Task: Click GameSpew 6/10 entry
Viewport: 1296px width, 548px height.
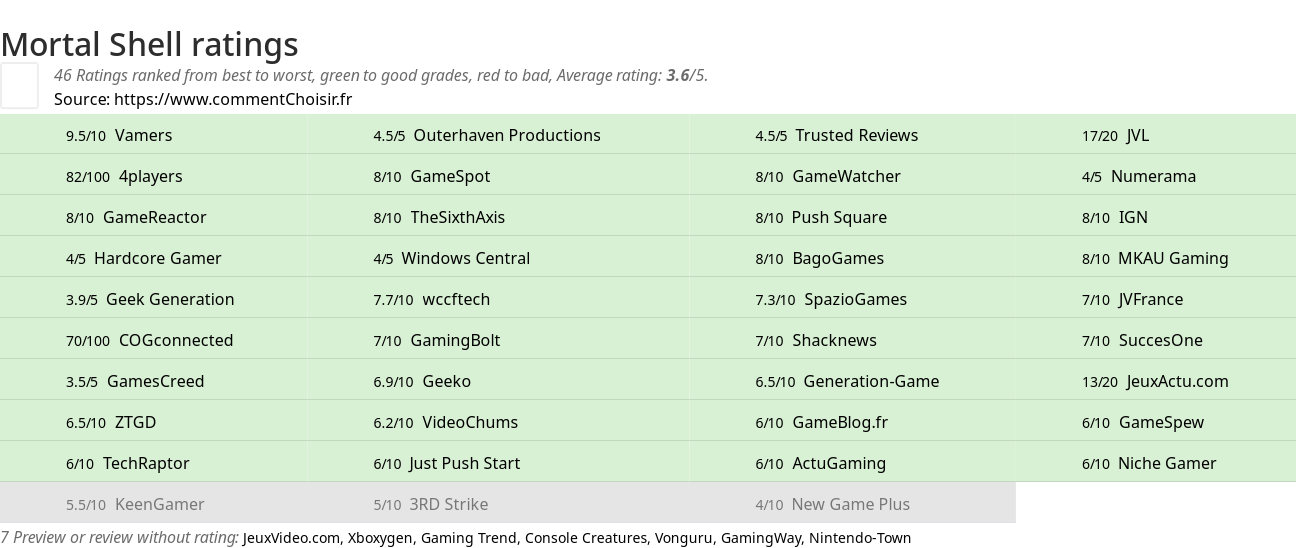Action: click(x=1143, y=422)
